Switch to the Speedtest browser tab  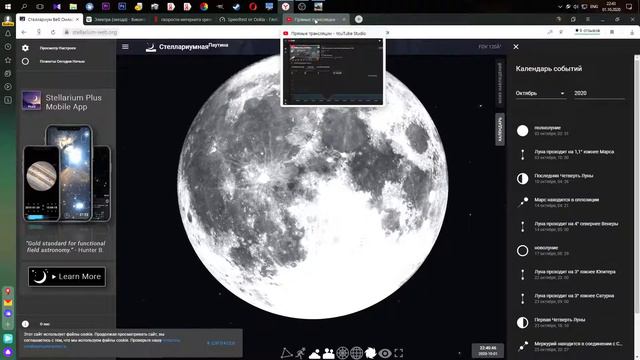[x=250, y=19]
